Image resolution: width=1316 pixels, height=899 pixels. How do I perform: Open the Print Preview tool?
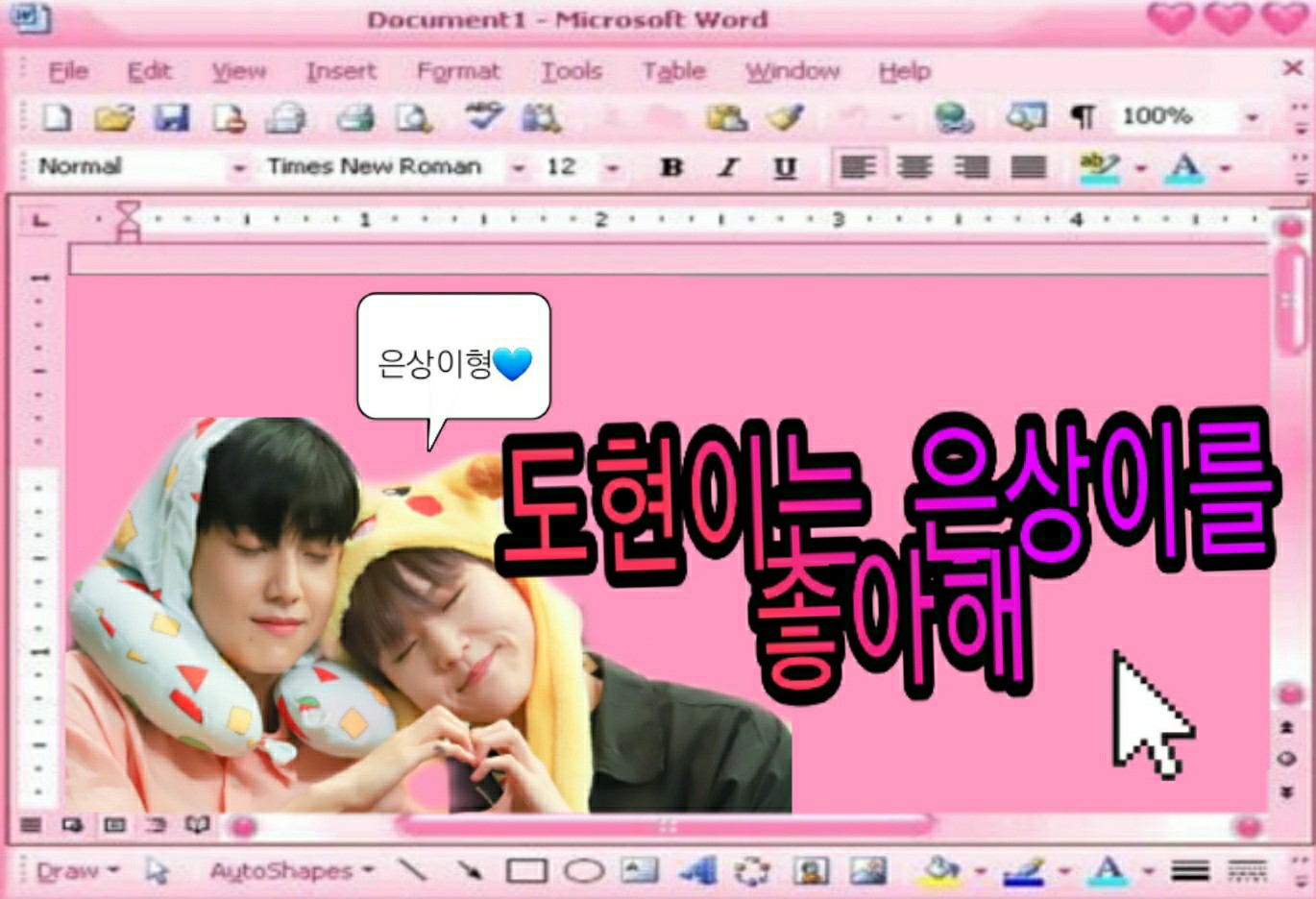pos(414,118)
